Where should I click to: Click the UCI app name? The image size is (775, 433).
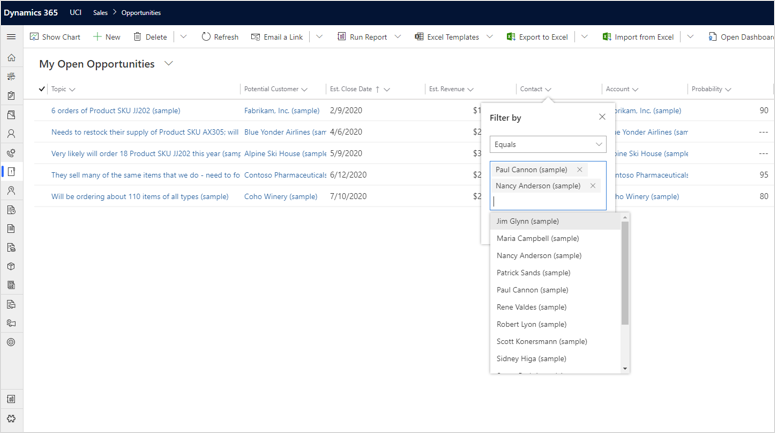[x=75, y=12]
